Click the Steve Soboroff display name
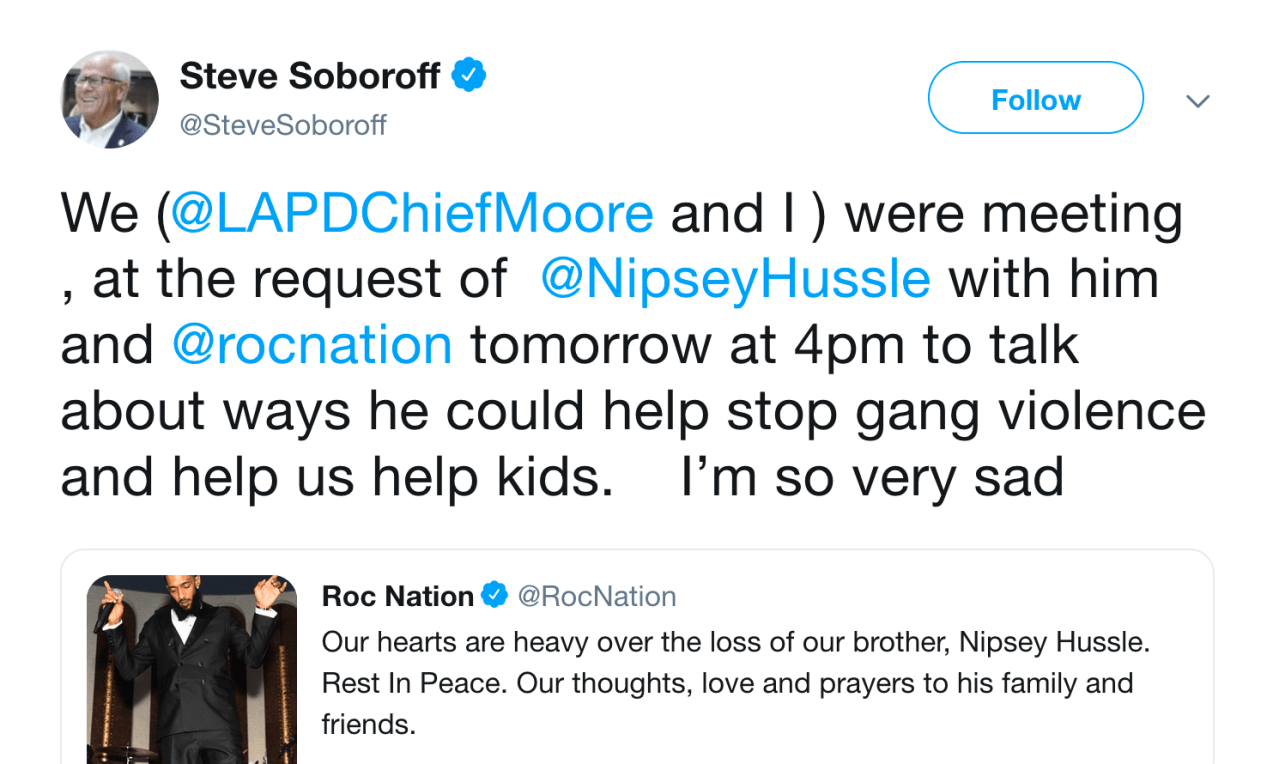This screenshot has width=1279, height=764. click(x=310, y=76)
